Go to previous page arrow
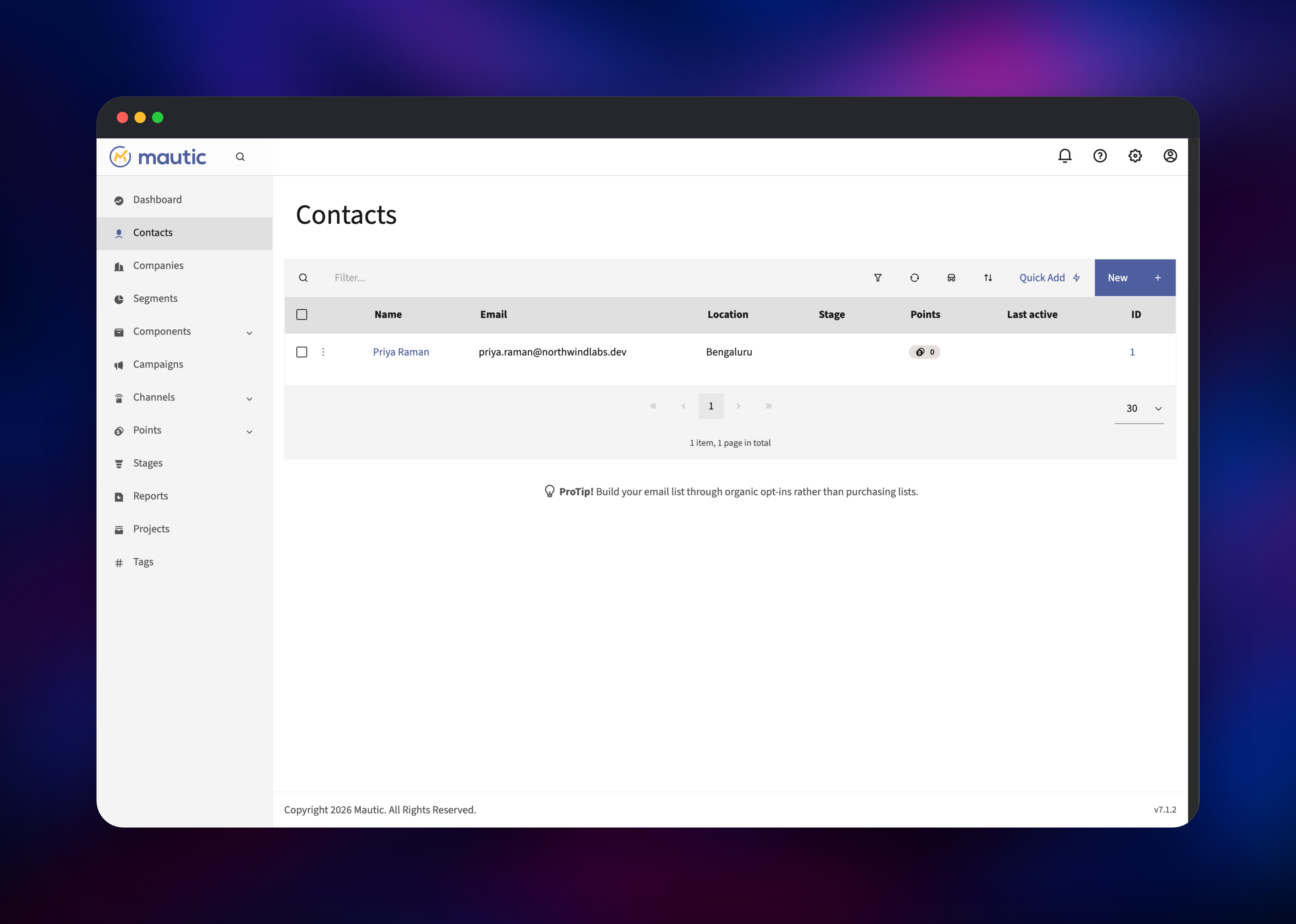Screen dimensions: 1296x924 click(684, 406)
